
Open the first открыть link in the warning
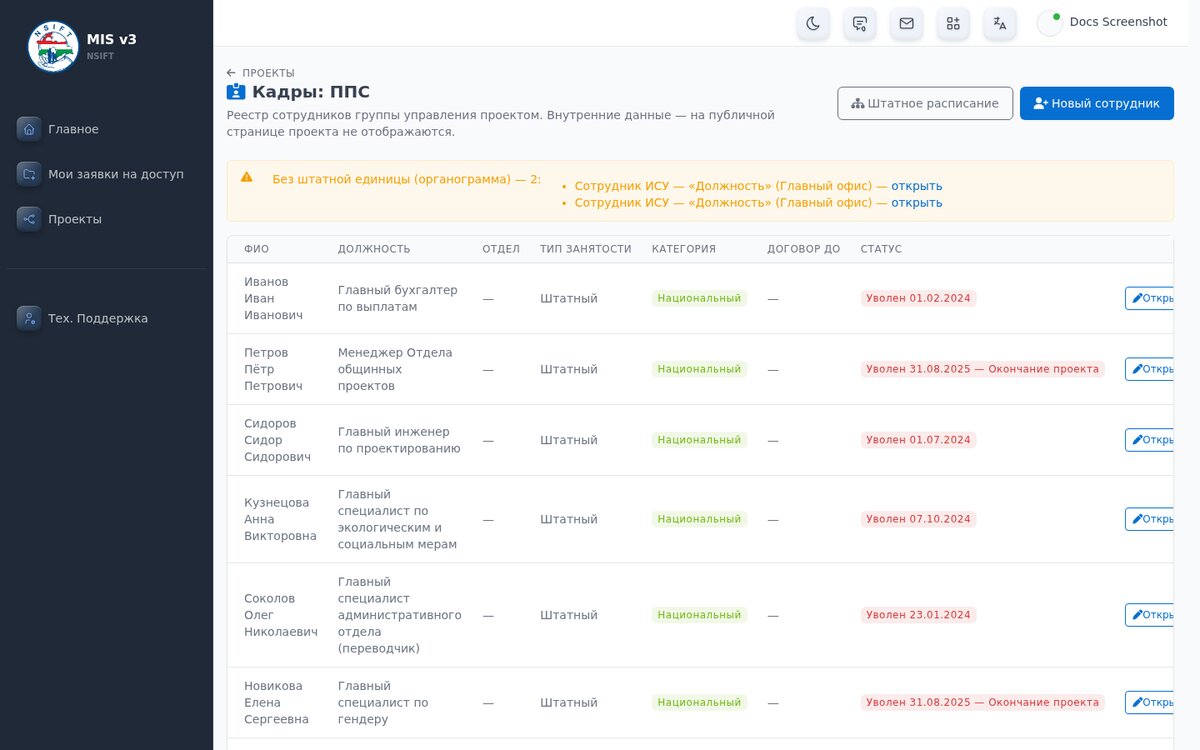[917, 186]
